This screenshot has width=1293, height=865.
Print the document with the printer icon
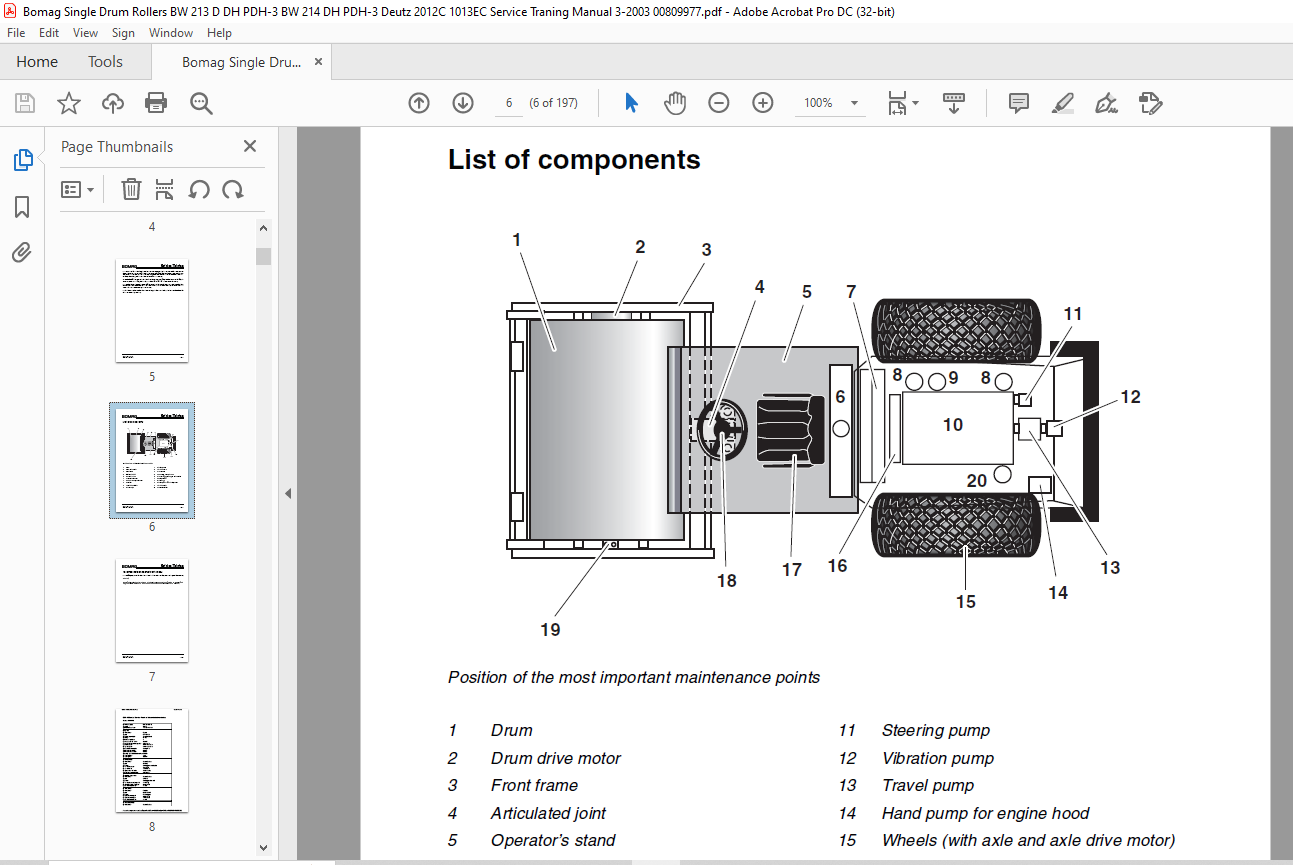coord(156,103)
